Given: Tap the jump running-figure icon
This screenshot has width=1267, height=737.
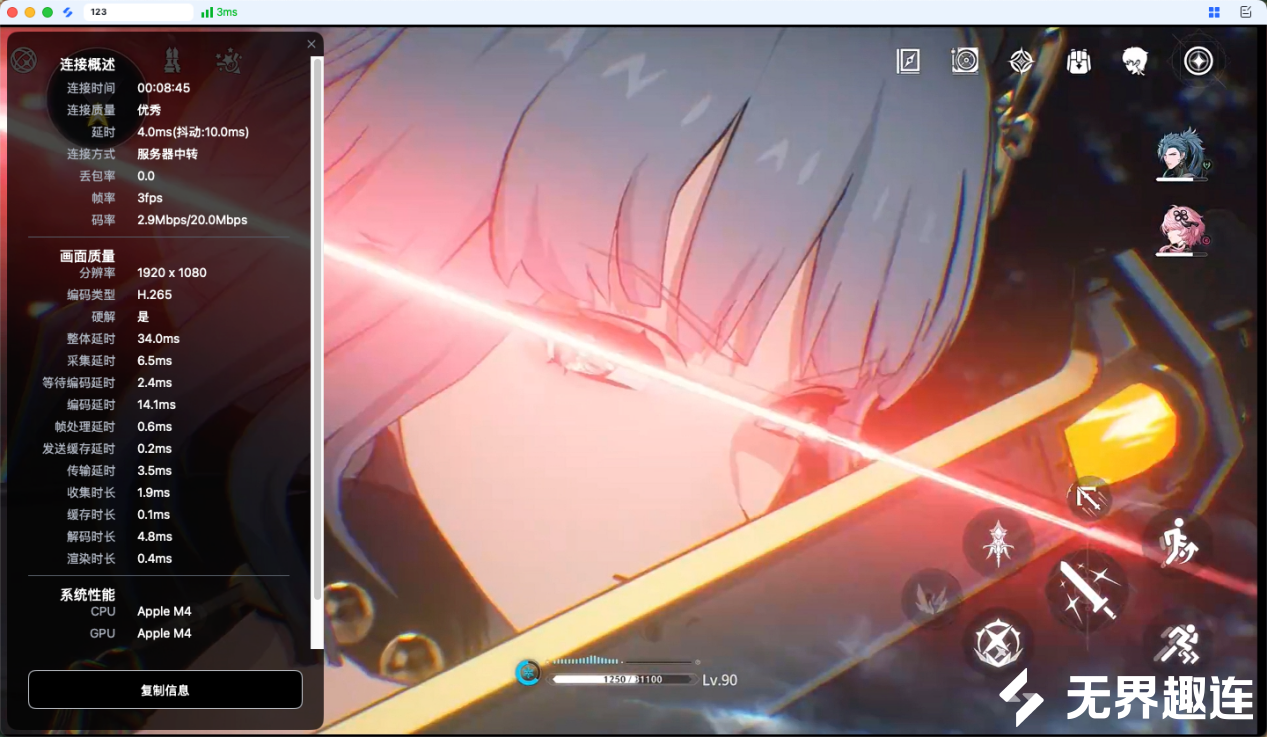Looking at the screenshot, I should pos(1177,543).
